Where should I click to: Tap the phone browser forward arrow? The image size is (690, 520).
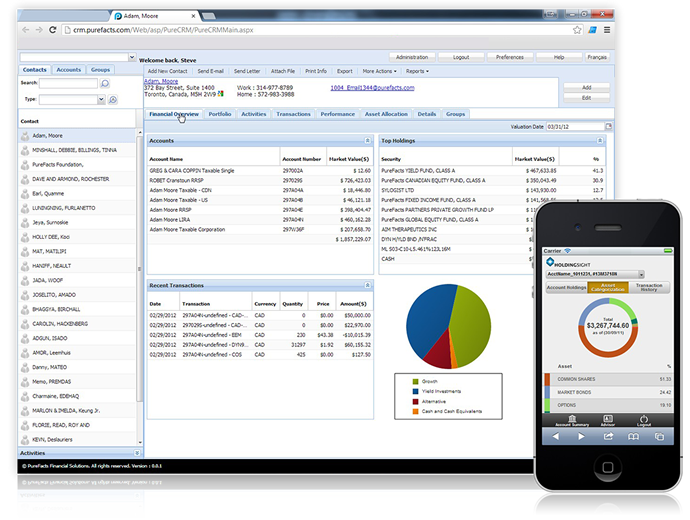pos(581,436)
